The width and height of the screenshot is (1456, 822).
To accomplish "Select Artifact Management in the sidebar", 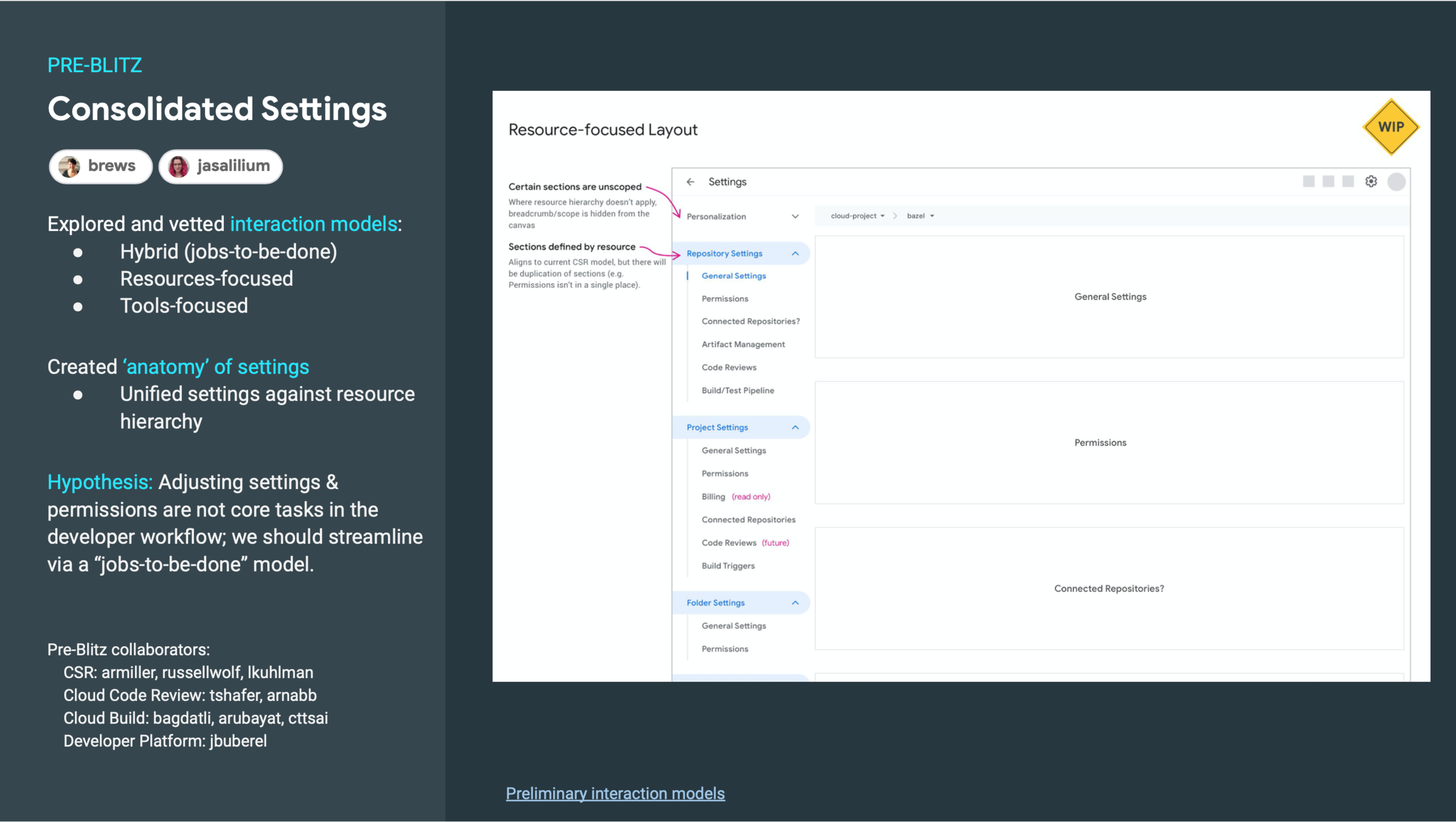I will [743, 344].
